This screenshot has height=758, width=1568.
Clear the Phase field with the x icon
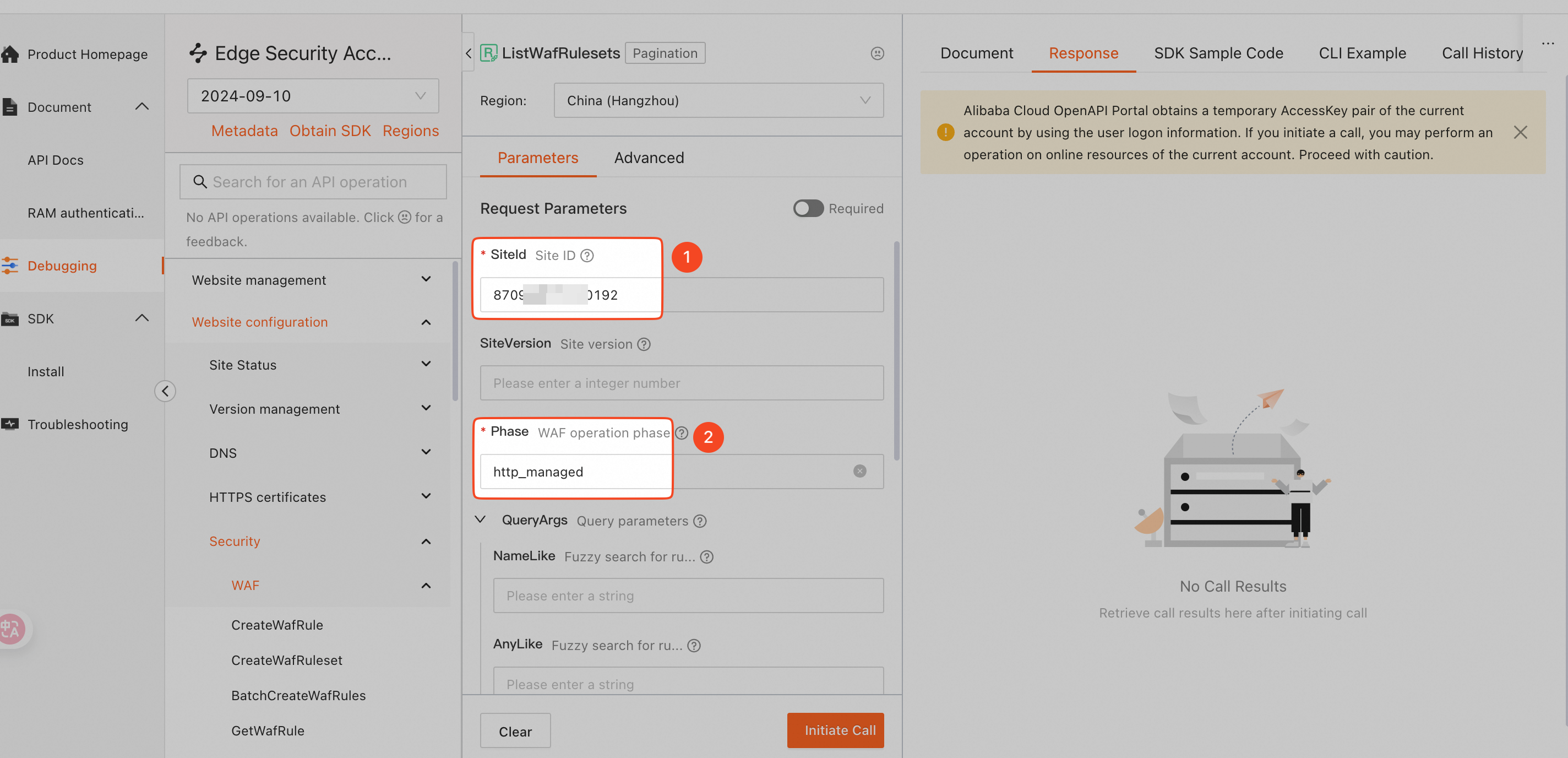coord(859,471)
